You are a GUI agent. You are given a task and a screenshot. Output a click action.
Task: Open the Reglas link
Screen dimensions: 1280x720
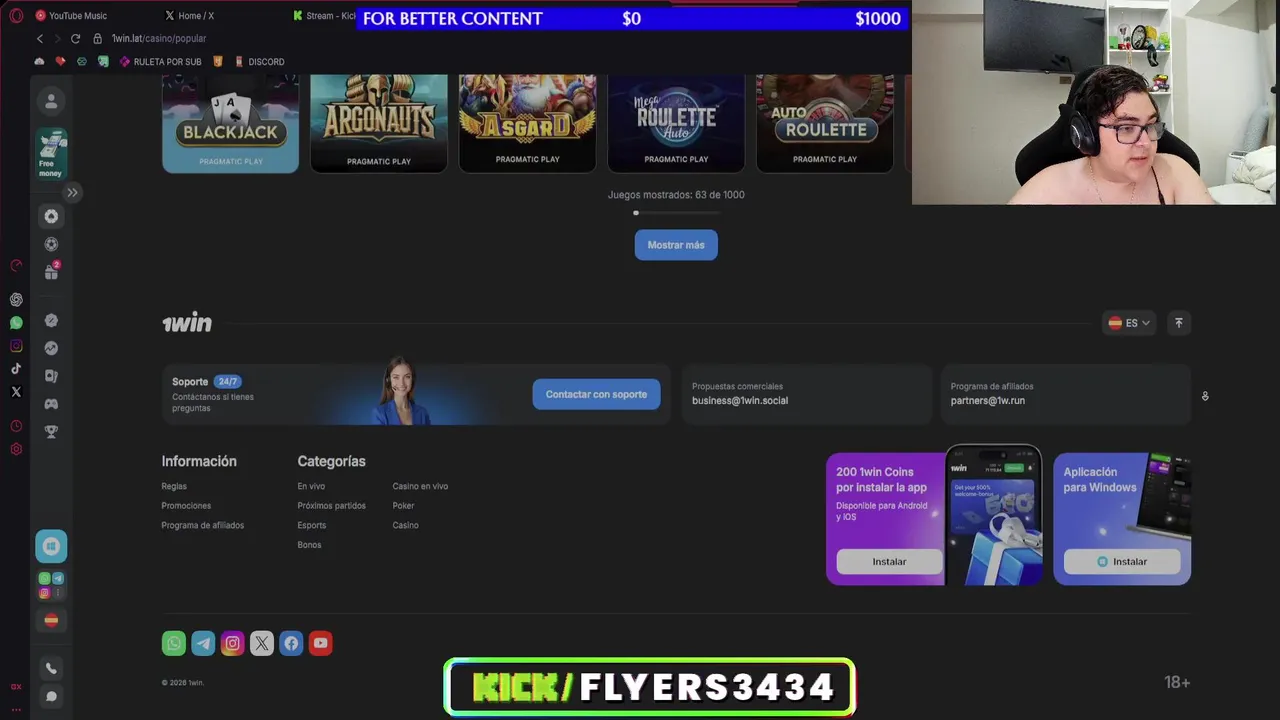click(x=174, y=486)
